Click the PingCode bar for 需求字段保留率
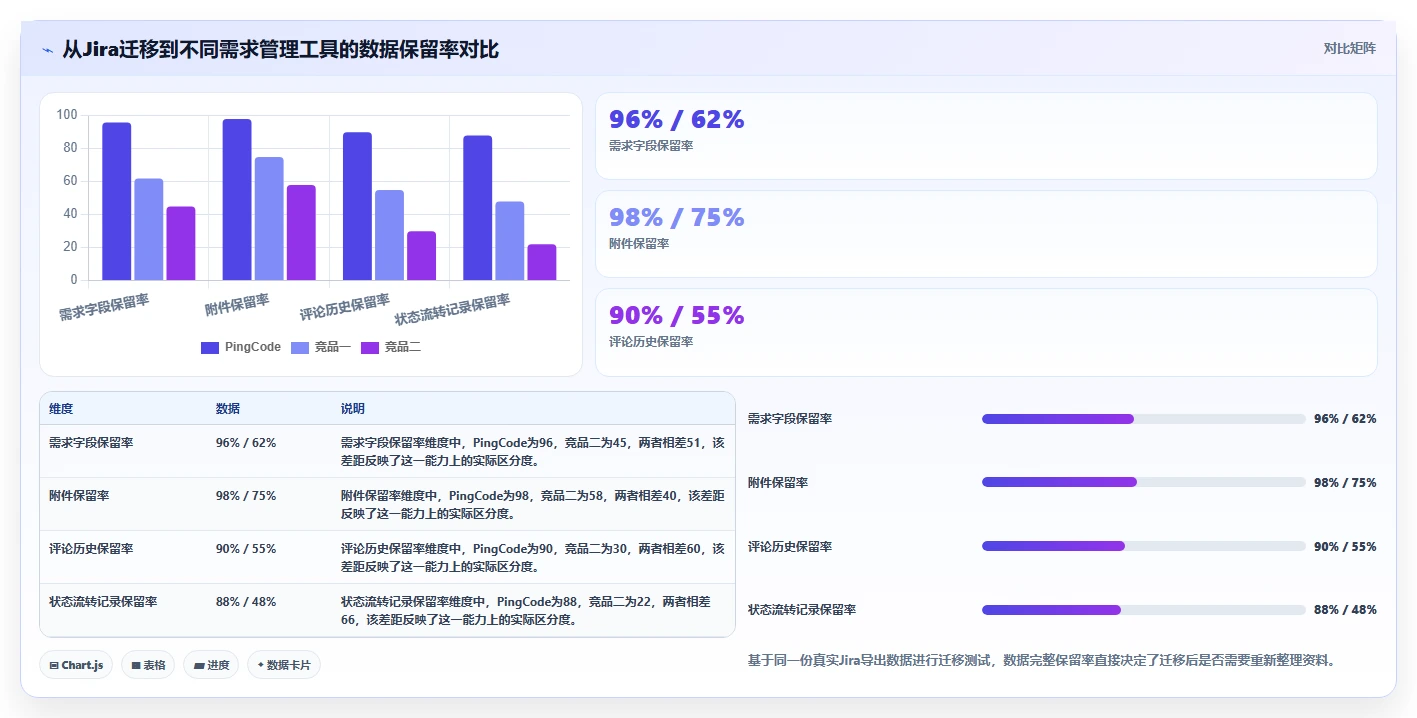1417x718 pixels. pyautogui.click(x=117, y=201)
